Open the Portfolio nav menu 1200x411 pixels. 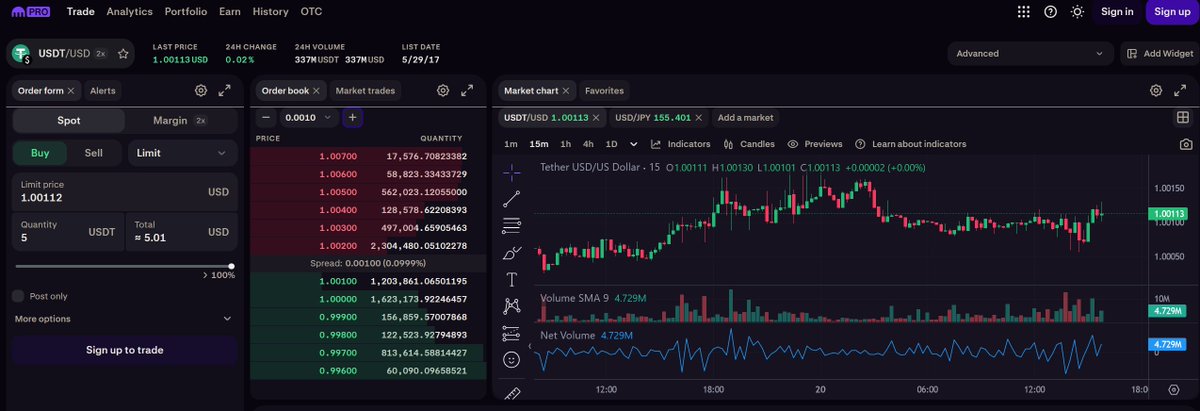tap(186, 12)
